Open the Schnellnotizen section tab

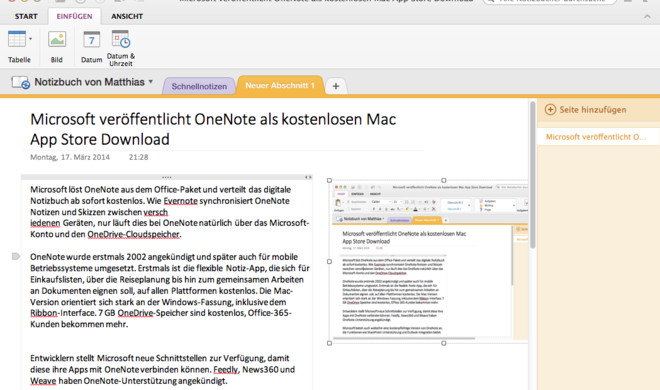pos(199,86)
